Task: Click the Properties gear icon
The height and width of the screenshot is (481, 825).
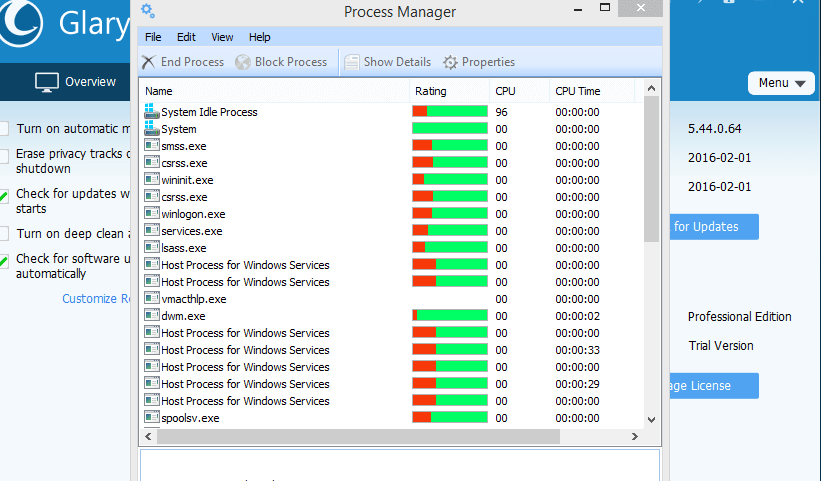Action: coord(450,62)
